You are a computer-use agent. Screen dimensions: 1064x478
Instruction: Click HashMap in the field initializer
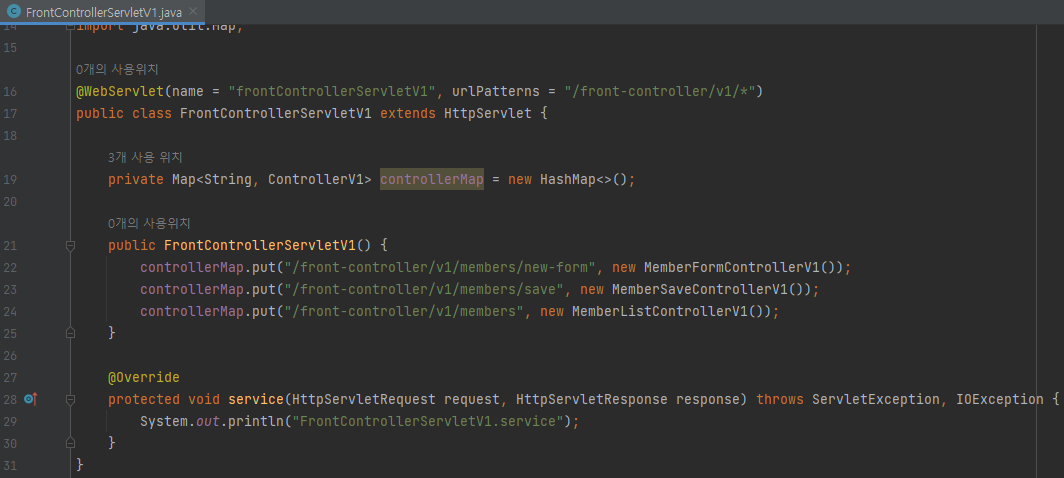tap(568, 179)
